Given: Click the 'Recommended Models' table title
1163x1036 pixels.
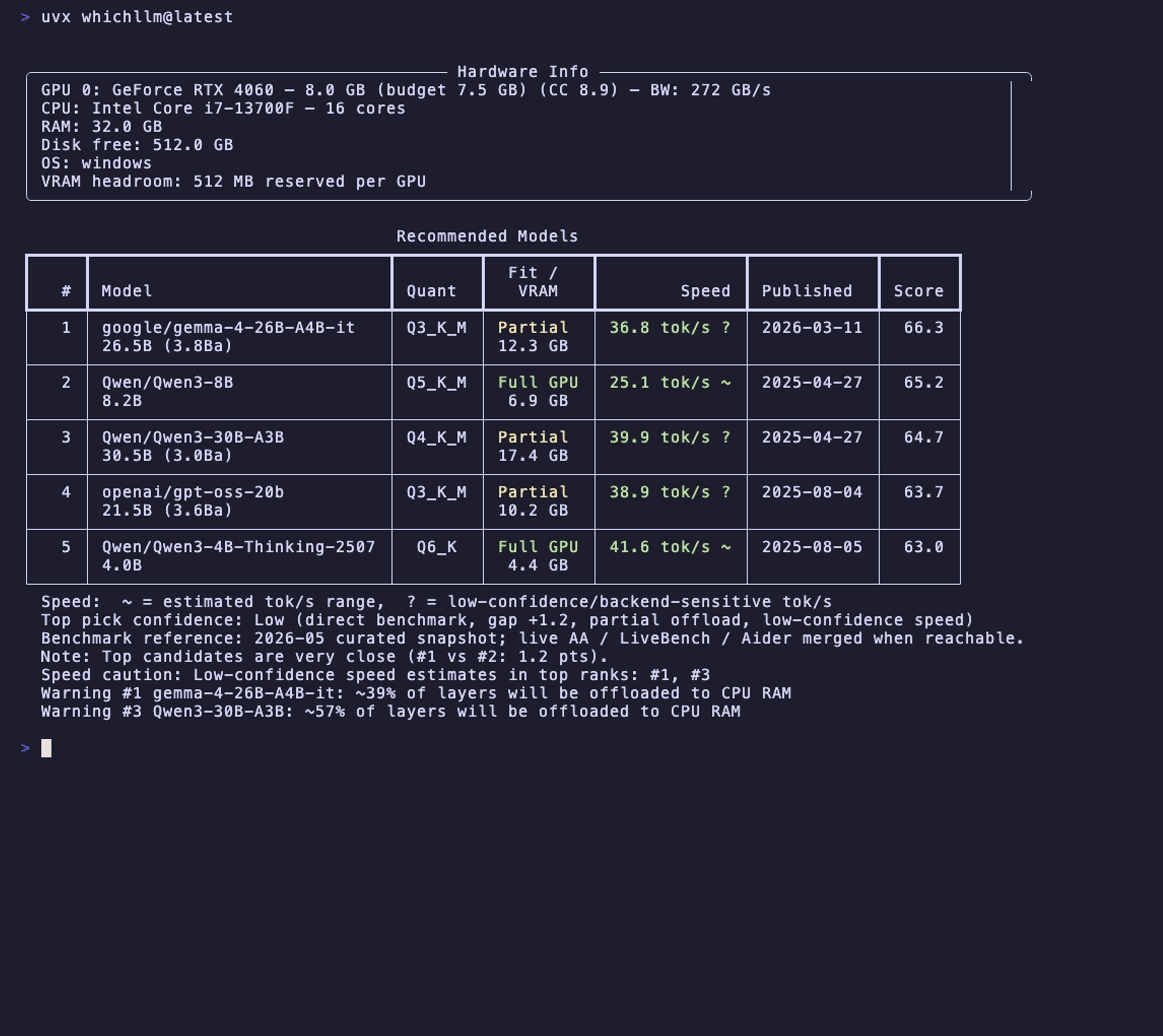Looking at the screenshot, I should [x=487, y=237].
